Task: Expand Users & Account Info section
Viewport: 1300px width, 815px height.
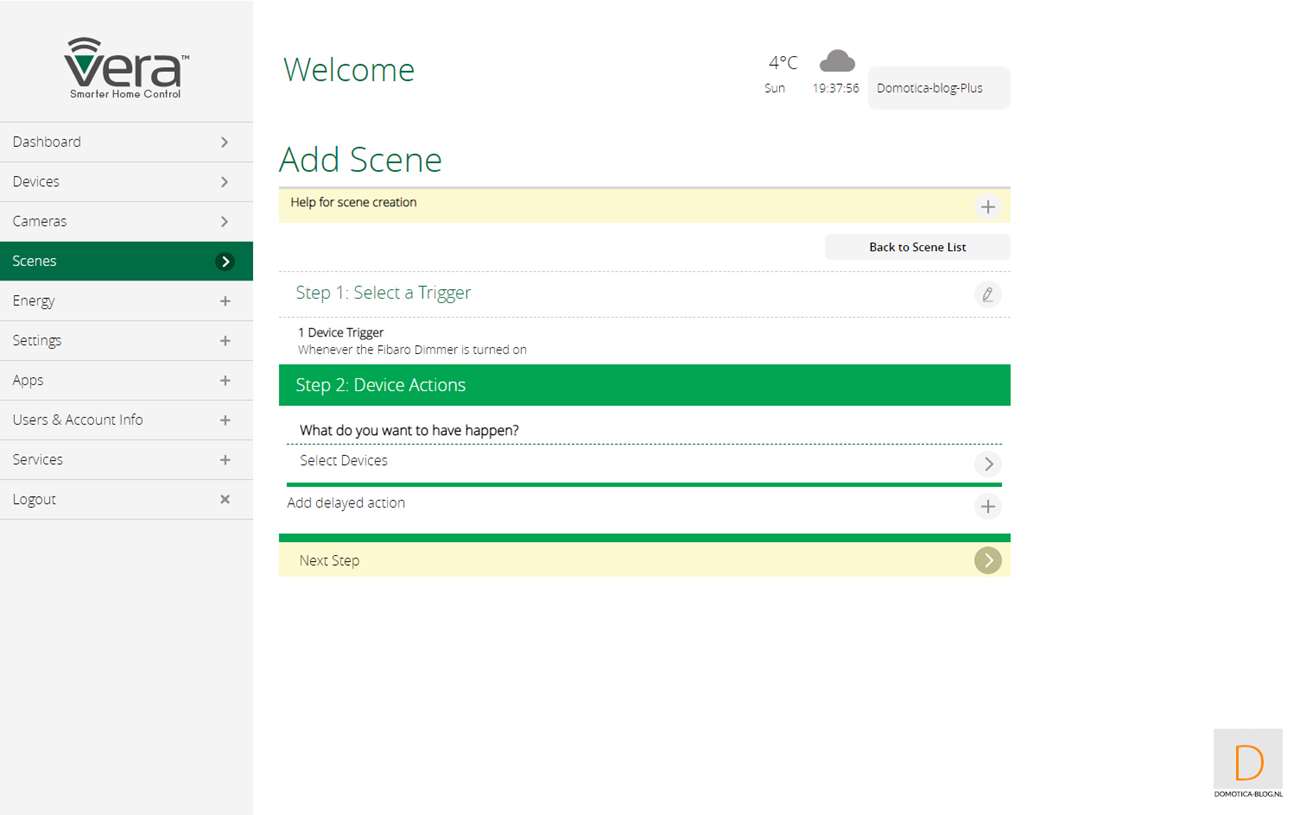Action: [225, 420]
